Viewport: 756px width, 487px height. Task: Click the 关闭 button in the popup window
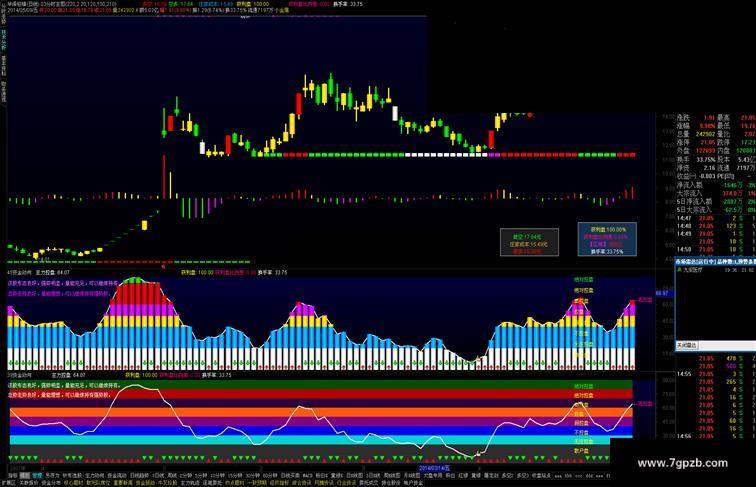(x=685, y=345)
